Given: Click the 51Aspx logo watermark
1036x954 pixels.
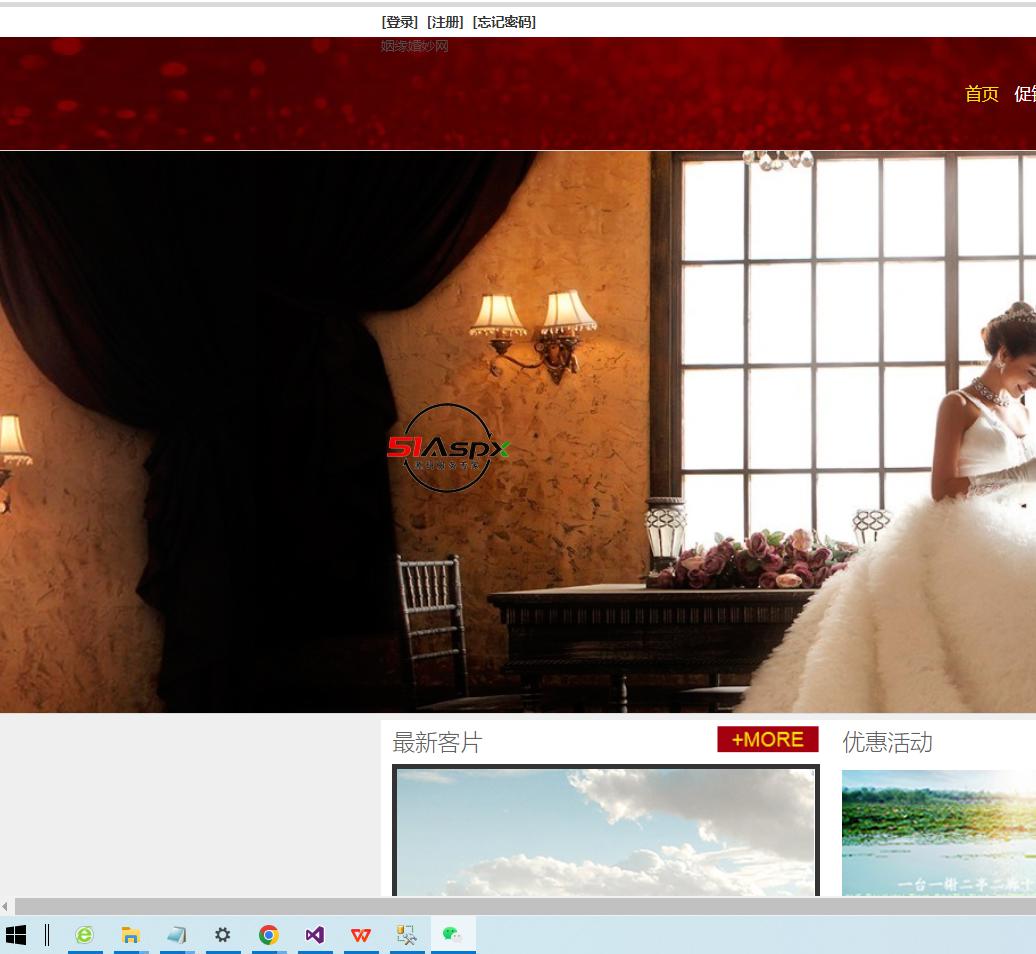Looking at the screenshot, I should point(448,448).
